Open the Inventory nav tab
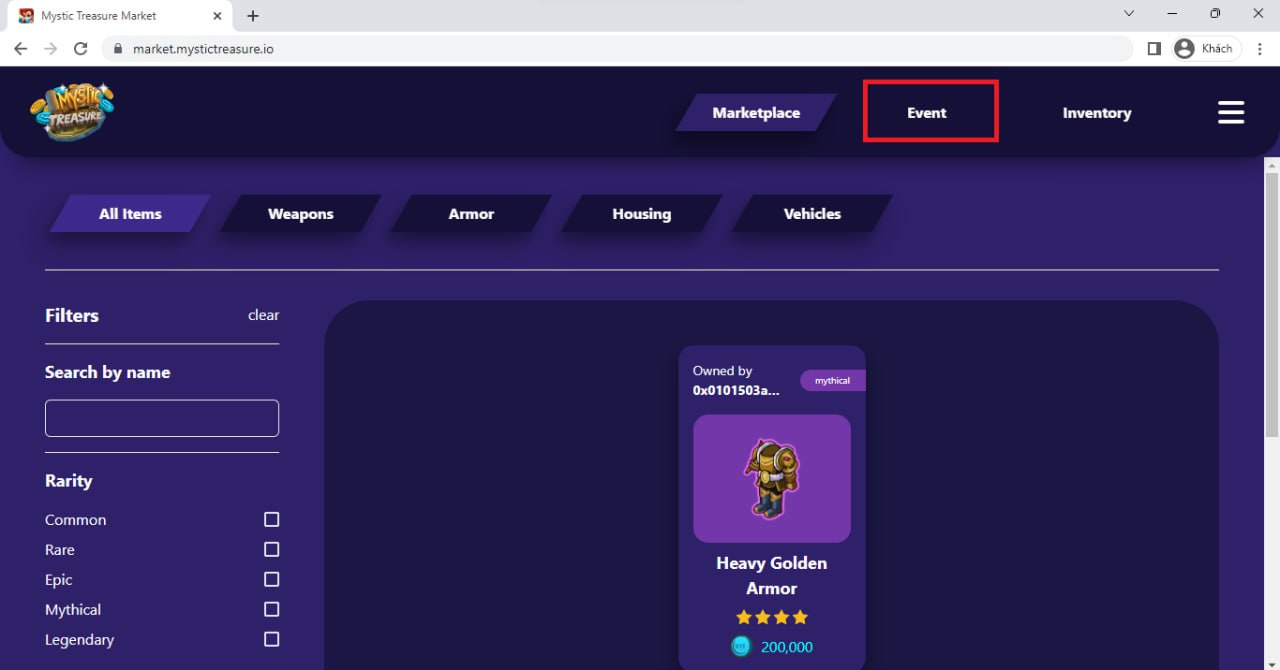Image resolution: width=1280 pixels, height=670 pixels. 1097,113
